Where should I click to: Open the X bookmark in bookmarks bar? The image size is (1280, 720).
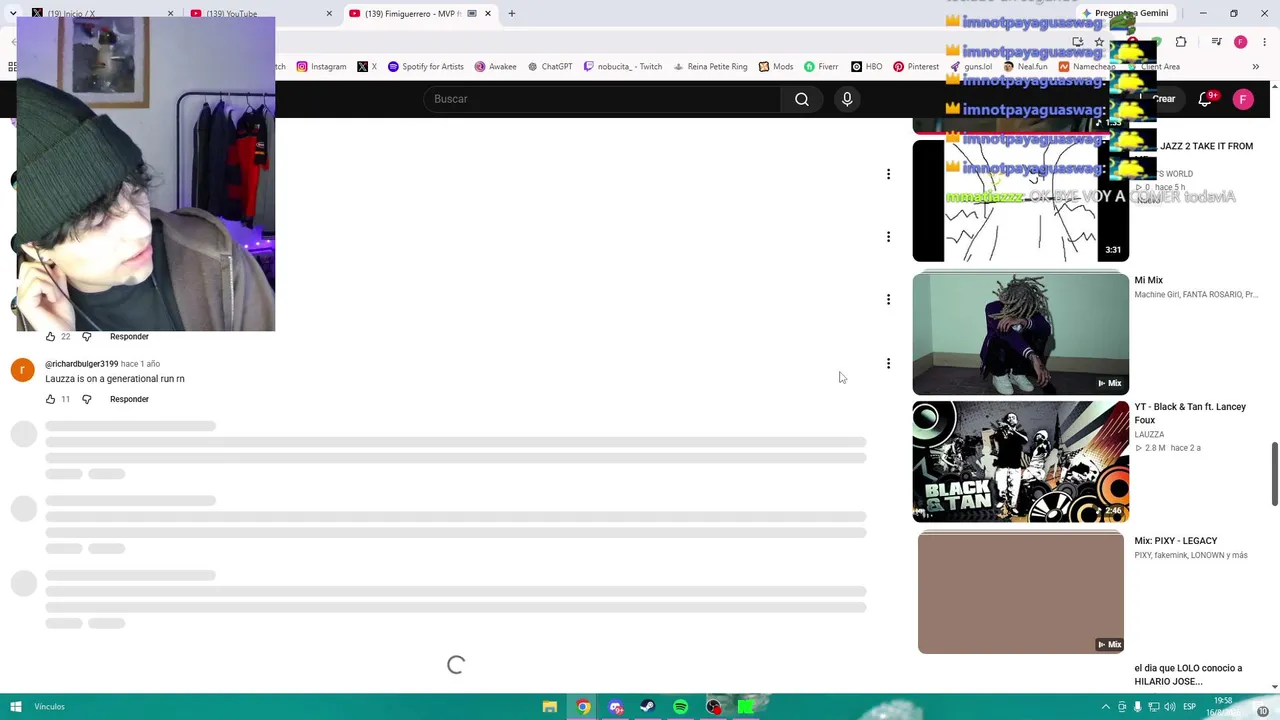pos(367,67)
